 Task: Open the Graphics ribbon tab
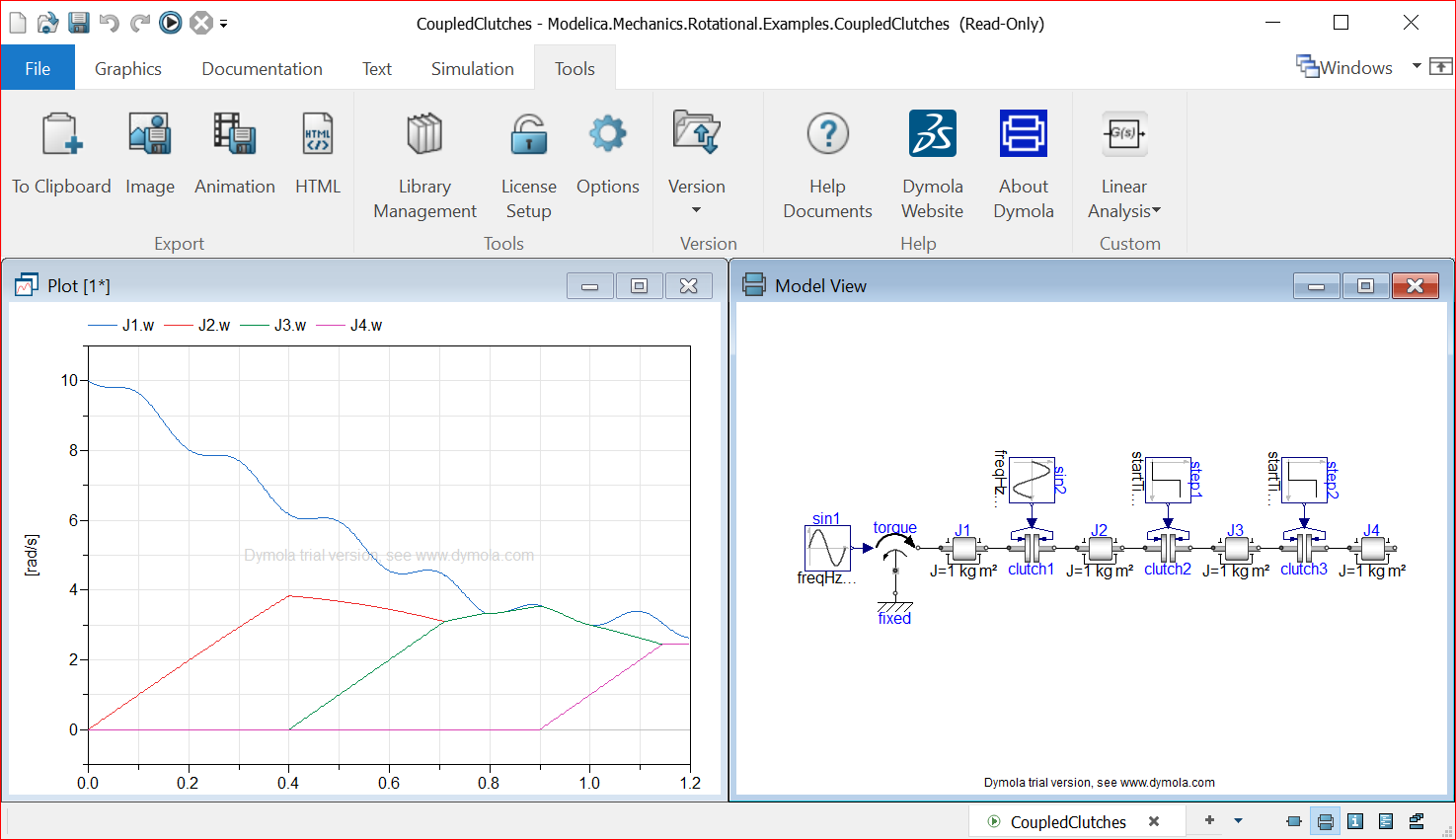pos(127,68)
